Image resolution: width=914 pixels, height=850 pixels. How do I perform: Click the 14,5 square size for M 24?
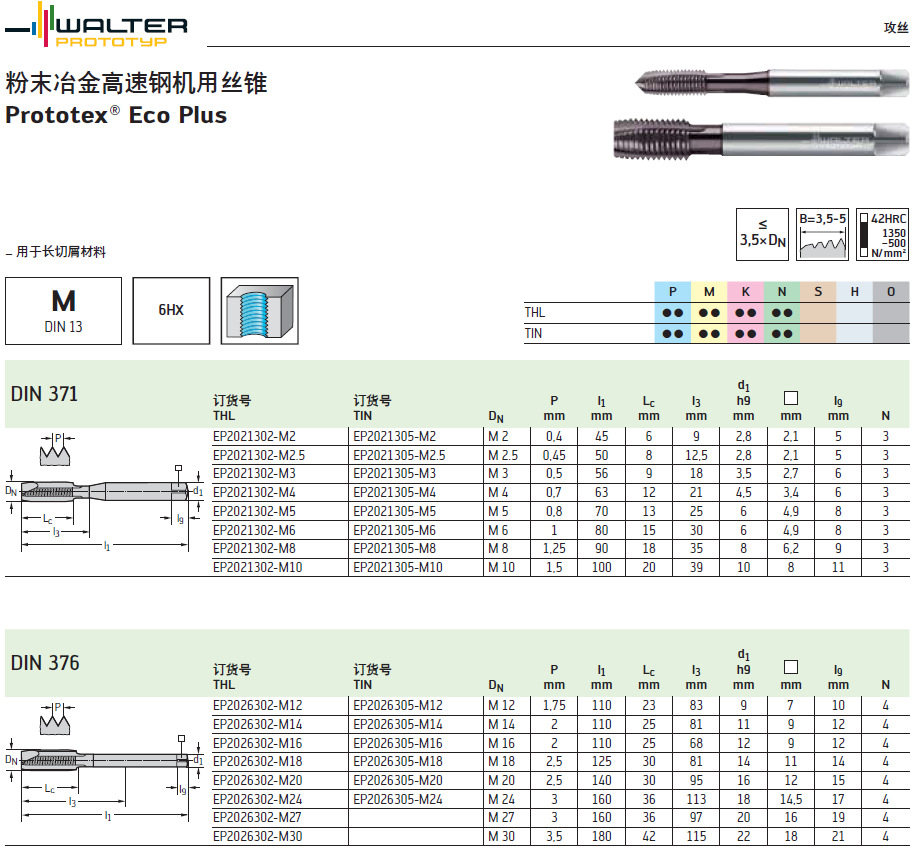(791, 799)
